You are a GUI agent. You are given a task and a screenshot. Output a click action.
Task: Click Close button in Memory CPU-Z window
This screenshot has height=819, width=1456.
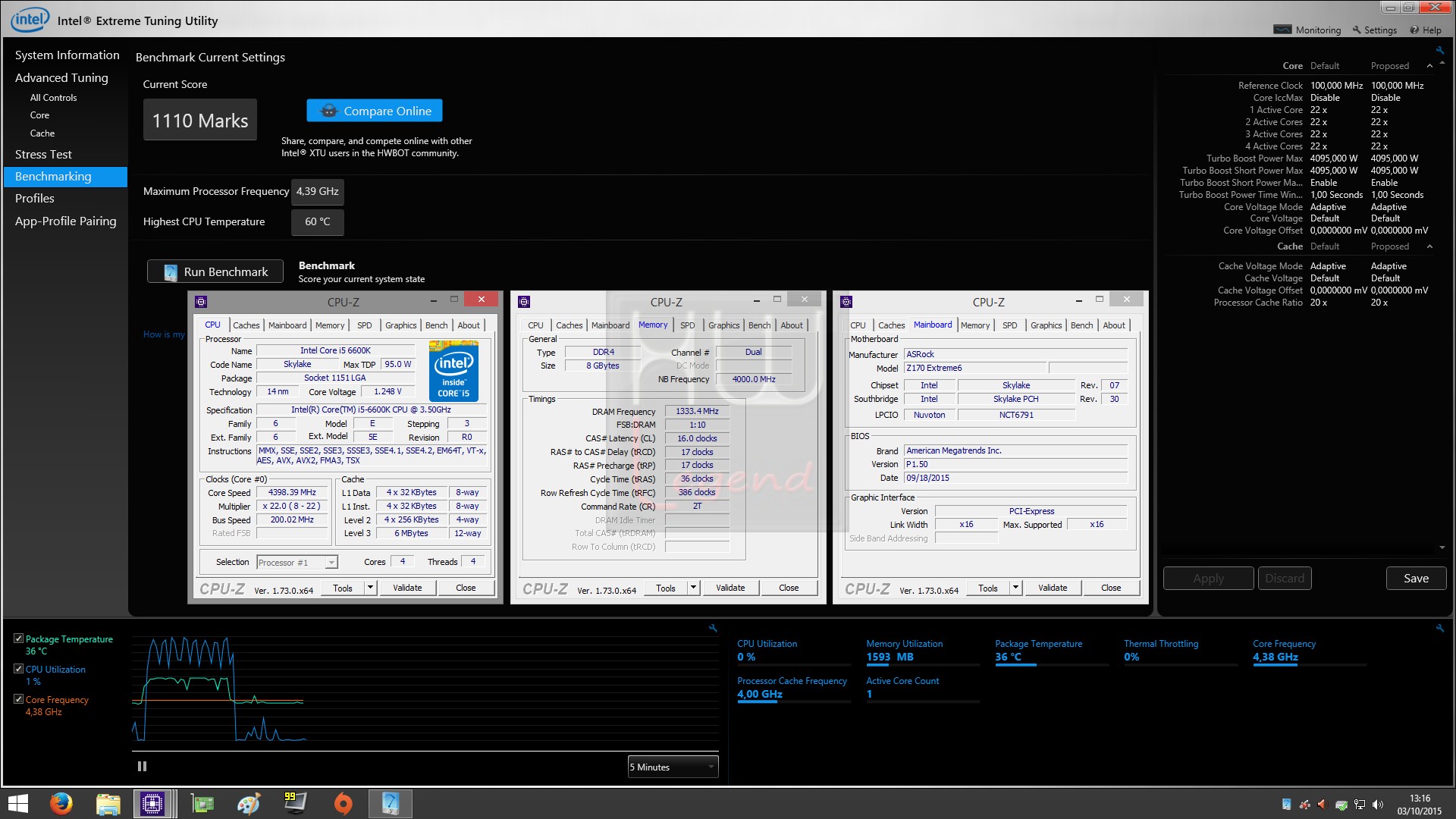click(x=789, y=588)
